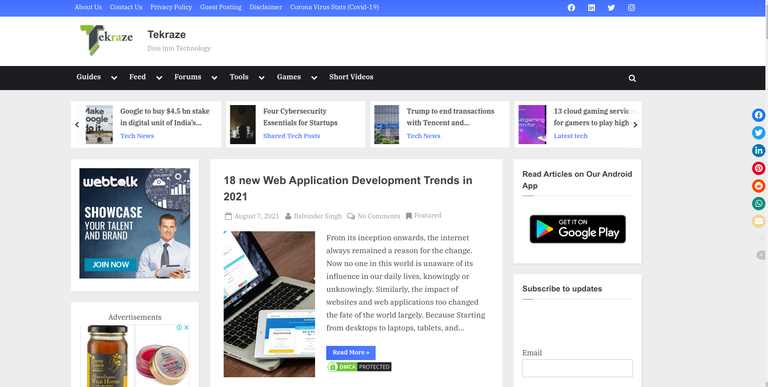768x387 pixels.
Task: Click the Tekraze logo image
Action: click(x=106, y=40)
